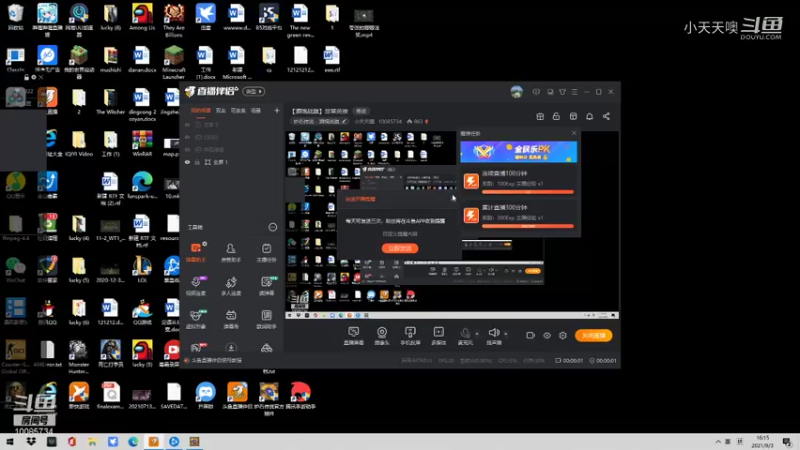800x450 pixels.
Task: Toggle visibility of the 全屏 1 source
Action: click(187, 162)
